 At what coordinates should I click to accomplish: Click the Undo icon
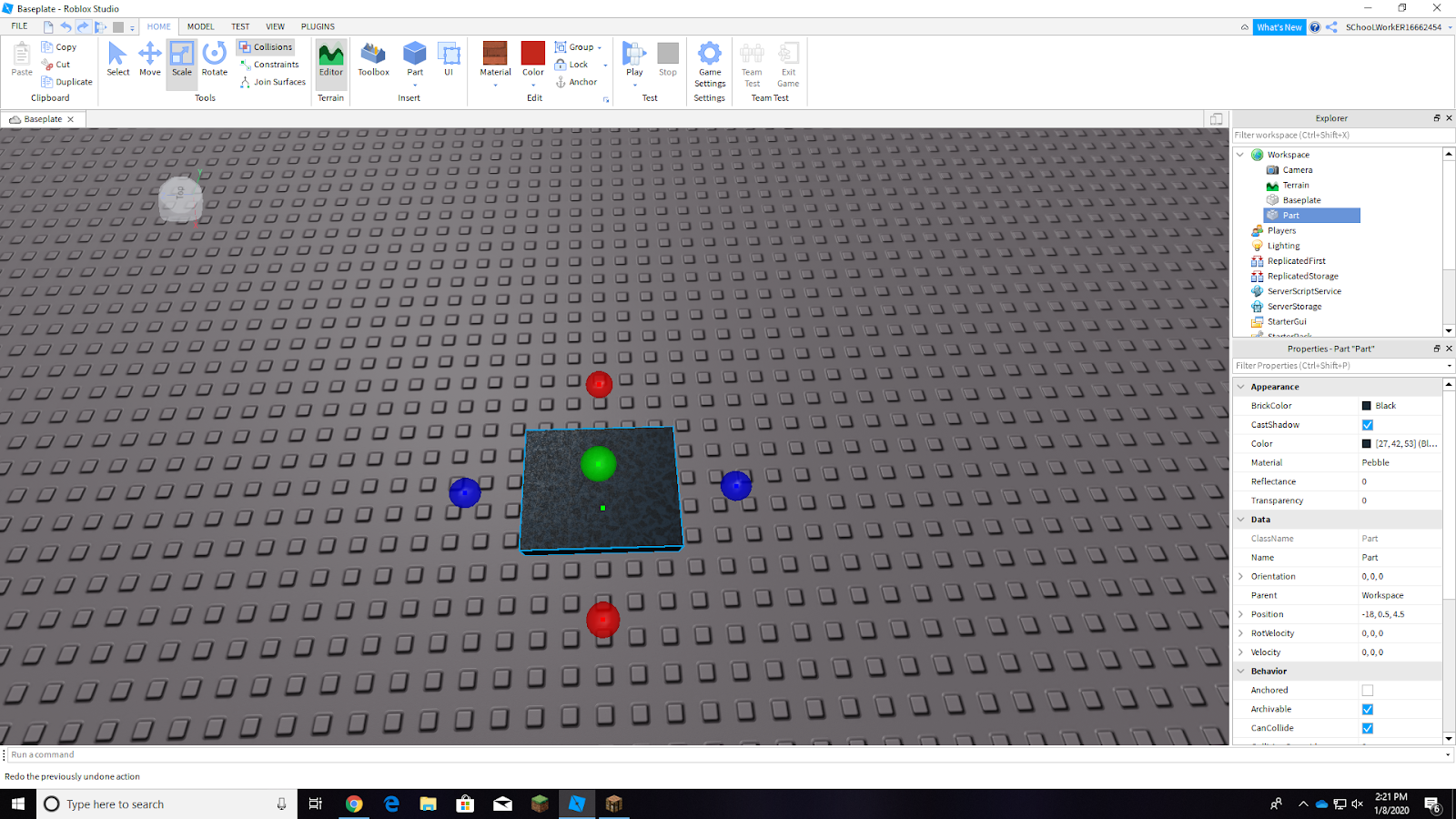(x=66, y=27)
